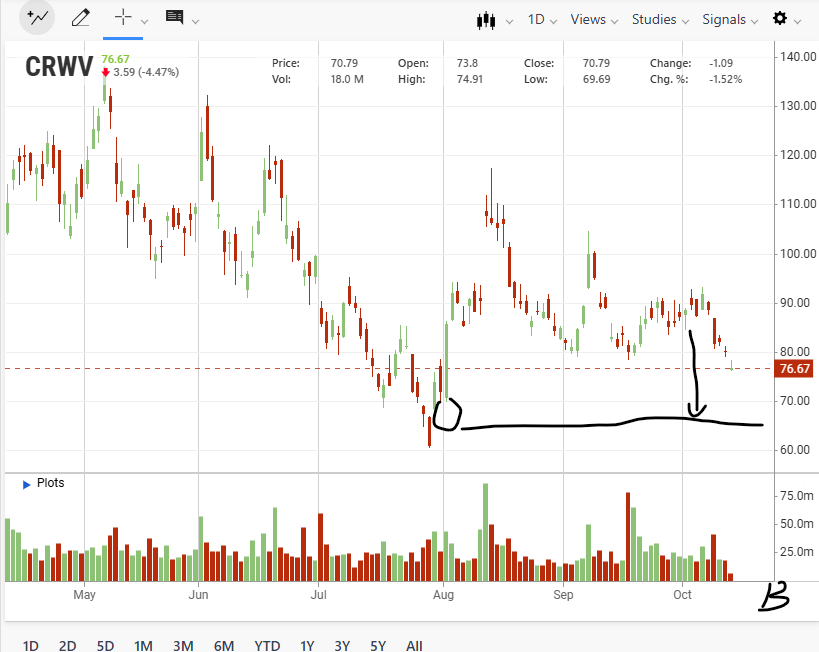Click the candlestick chart type icon
Image resolution: width=819 pixels, height=652 pixels.
point(486,20)
